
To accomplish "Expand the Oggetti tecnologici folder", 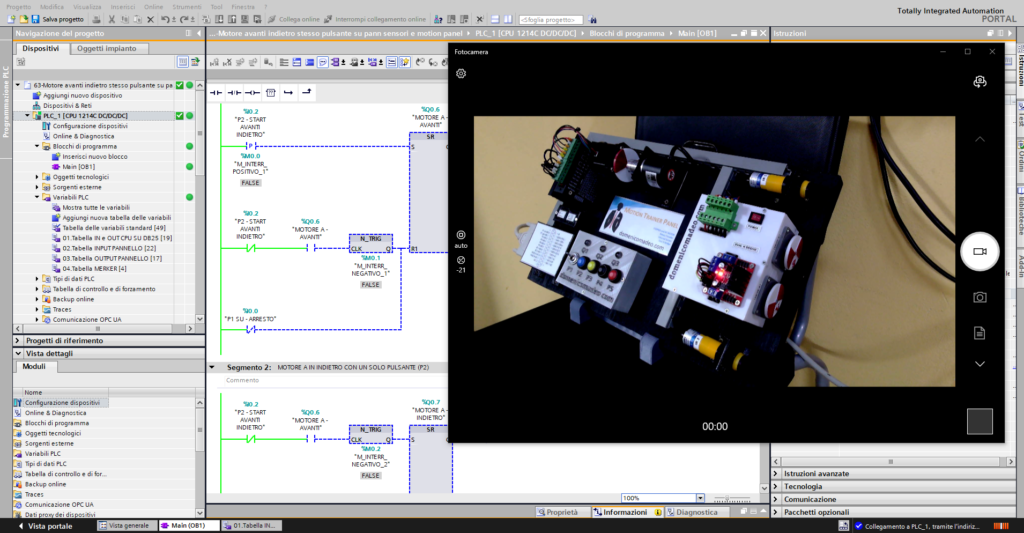I will [x=38, y=177].
